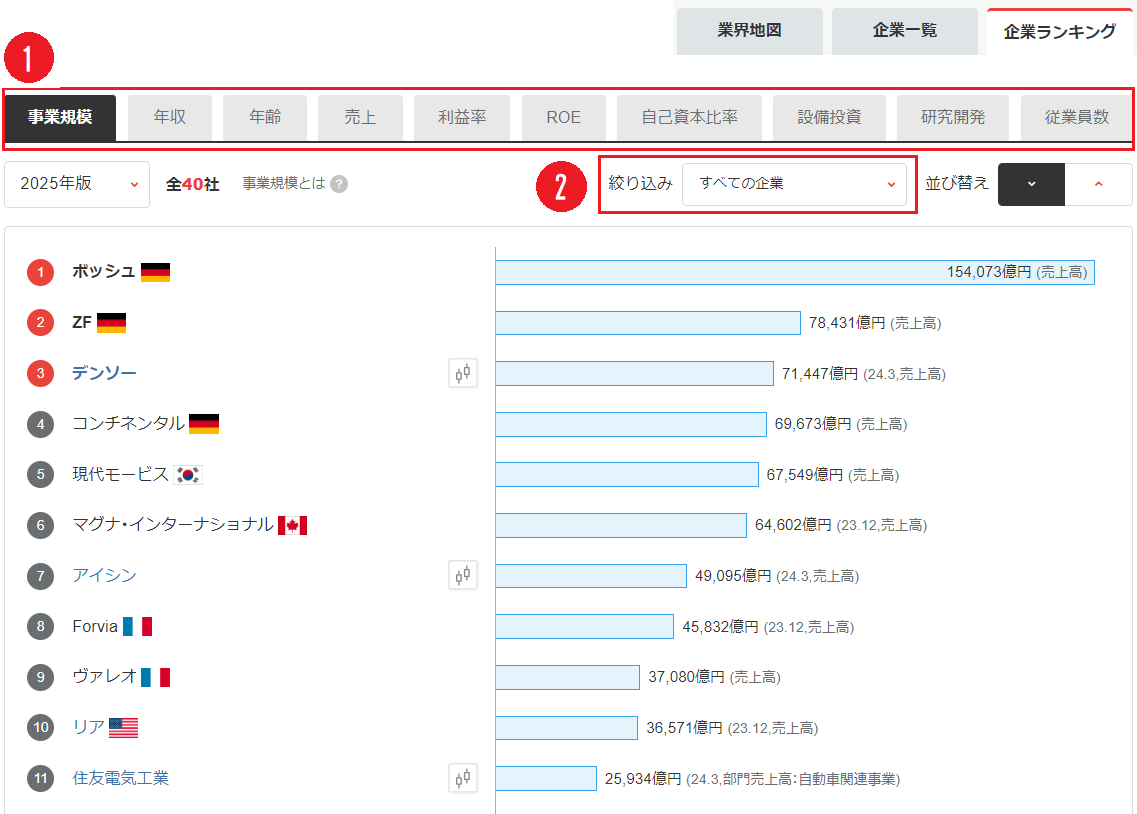Click rank 1 badge for ボッシュ
The width and height of the screenshot is (1137, 814).
[41, 273]
